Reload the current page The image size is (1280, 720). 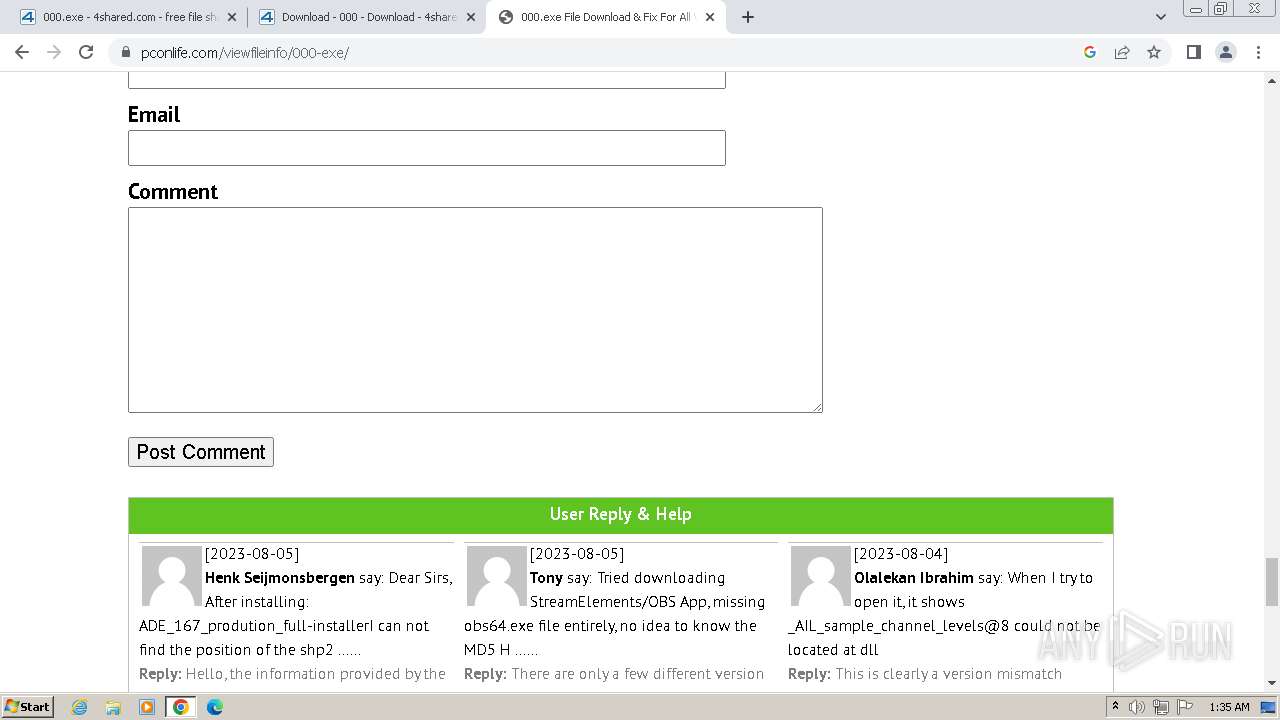pyautogui.click(x=86, y=52)
